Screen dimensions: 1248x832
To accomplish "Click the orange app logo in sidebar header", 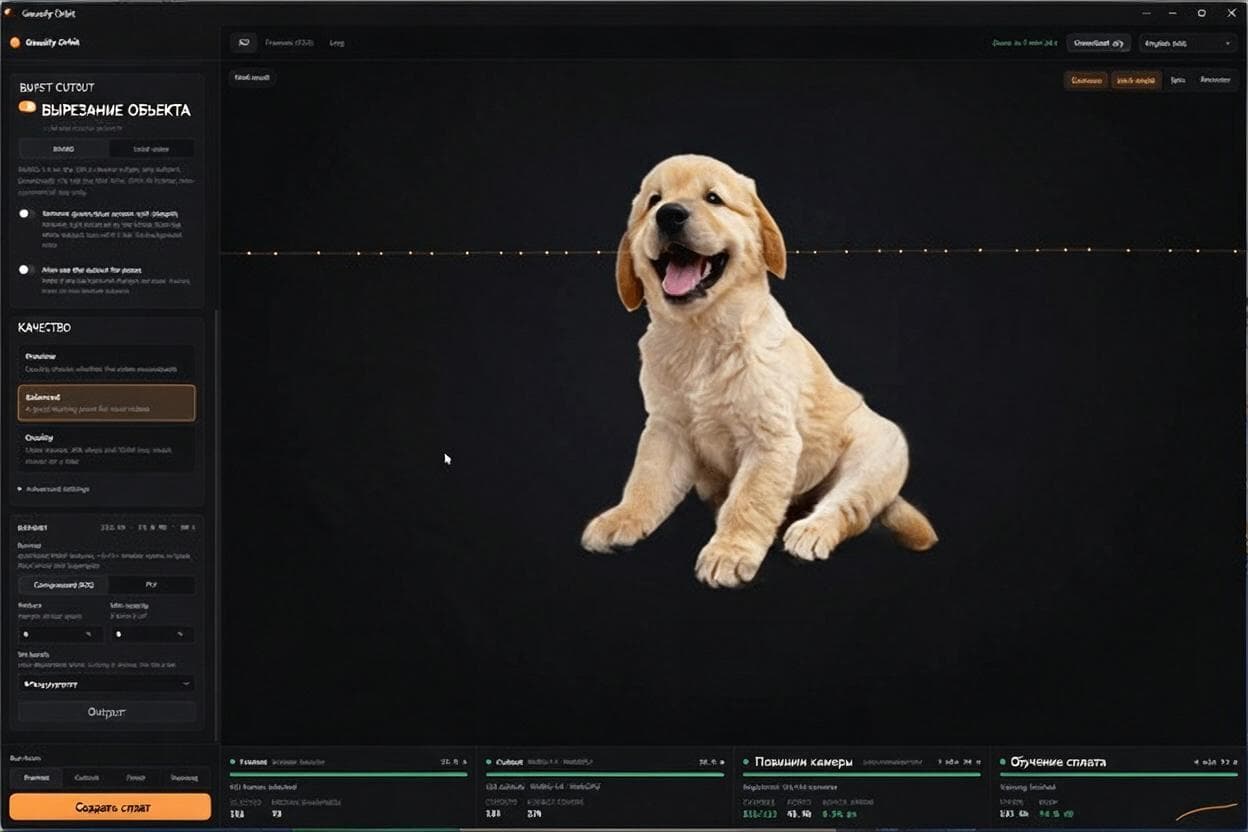I will click(x=15, y=43).
